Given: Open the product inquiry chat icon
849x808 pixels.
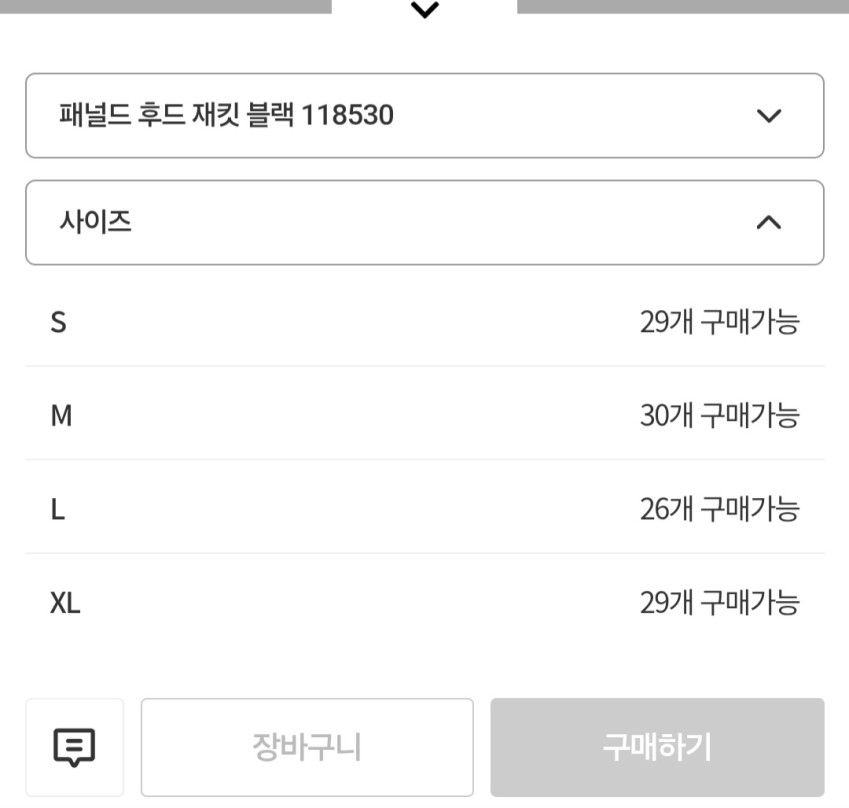Looking at the screenshot, I should pos(74,747).
